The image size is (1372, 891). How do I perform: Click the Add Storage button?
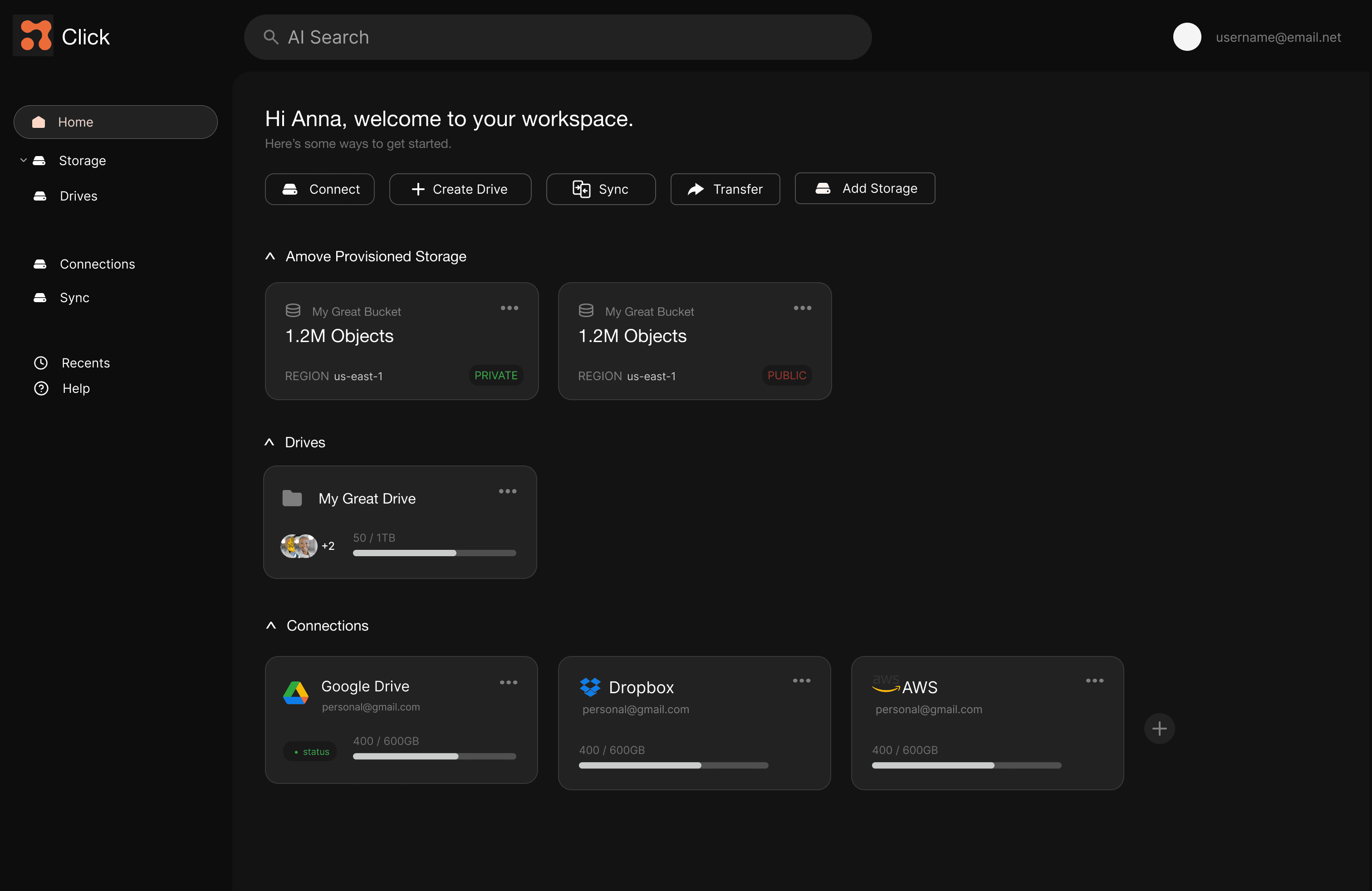click(864, 188)
